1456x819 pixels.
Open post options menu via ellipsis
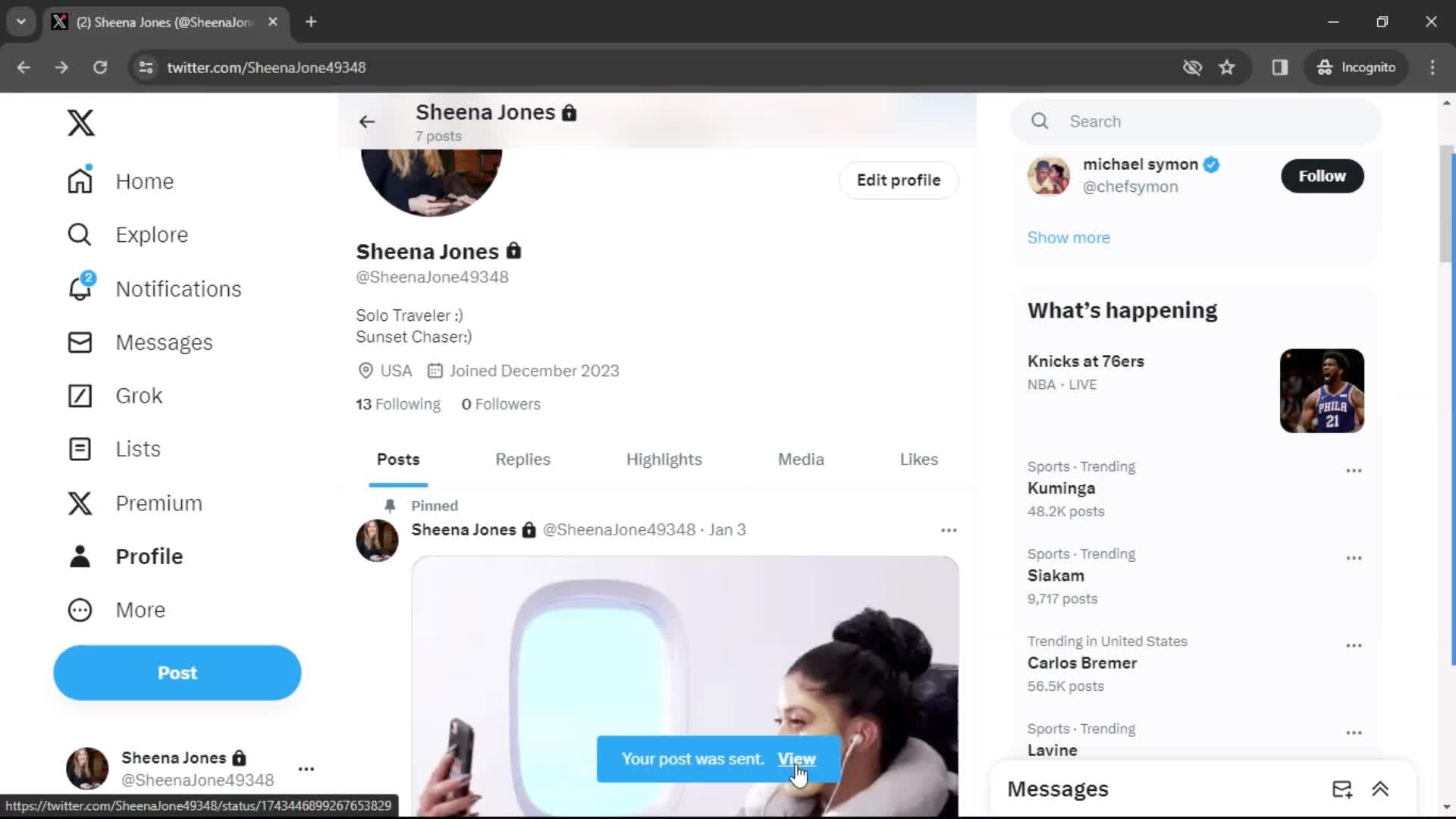pos(949,529)
